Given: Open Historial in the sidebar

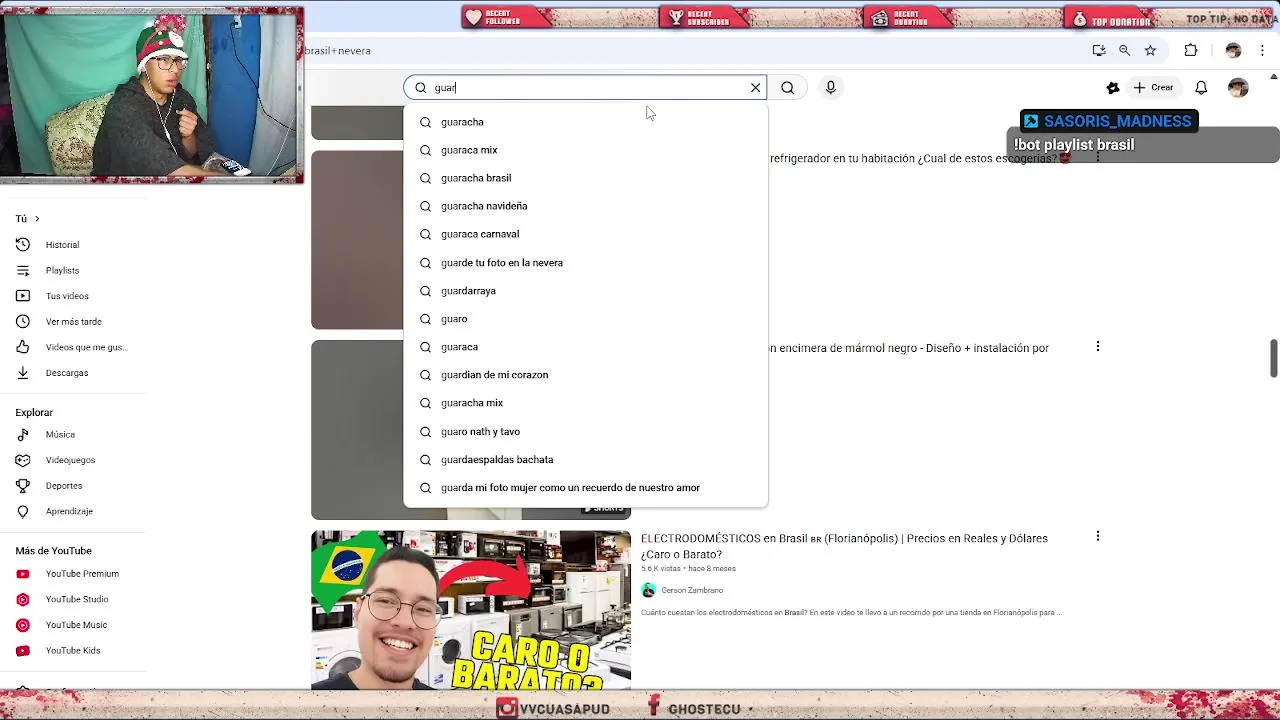Looking at the screenshot, I should (62, 245).
